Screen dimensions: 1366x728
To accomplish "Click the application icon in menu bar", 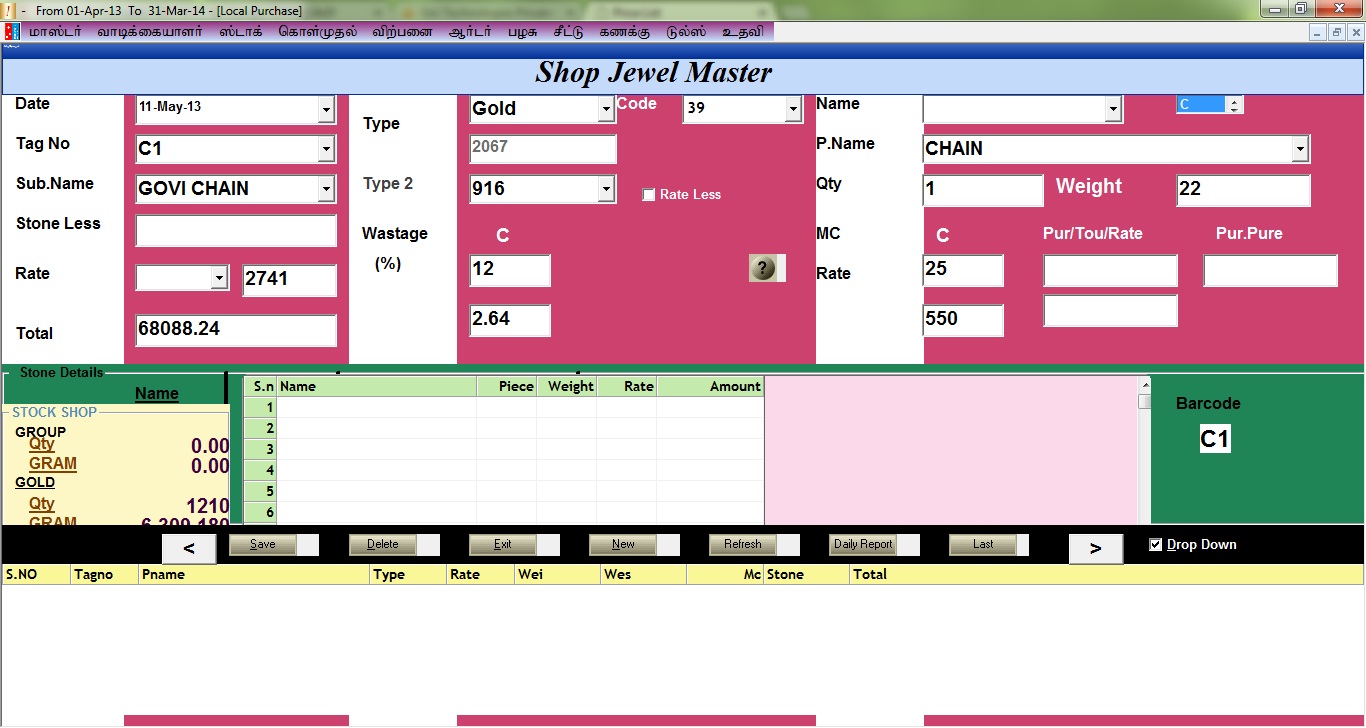I will pos(12,32).
